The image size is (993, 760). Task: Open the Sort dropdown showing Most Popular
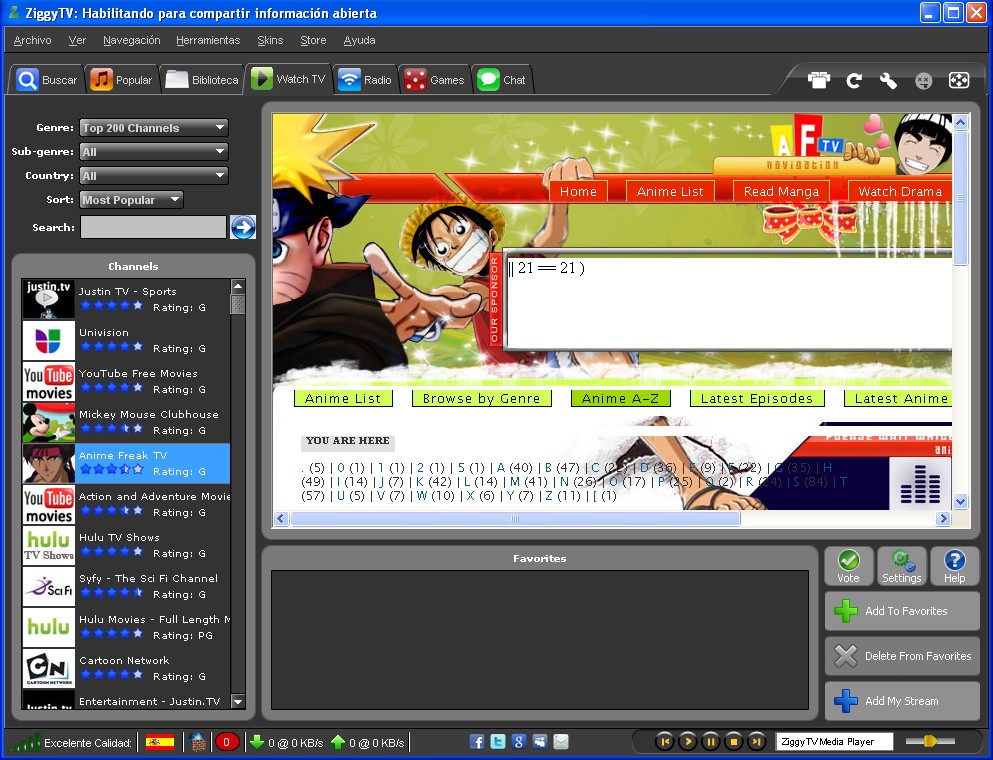pos(131,200)
